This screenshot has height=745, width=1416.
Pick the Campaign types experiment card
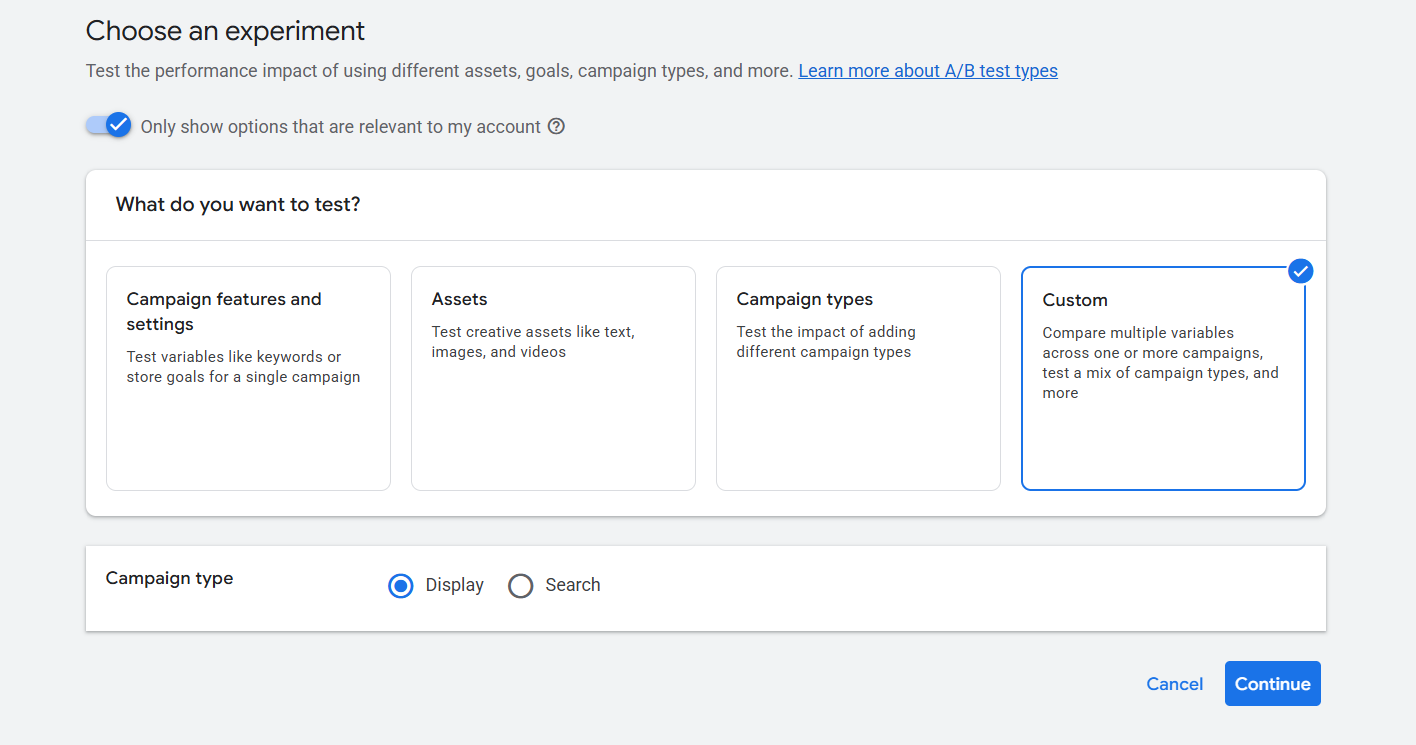(858, 378)
